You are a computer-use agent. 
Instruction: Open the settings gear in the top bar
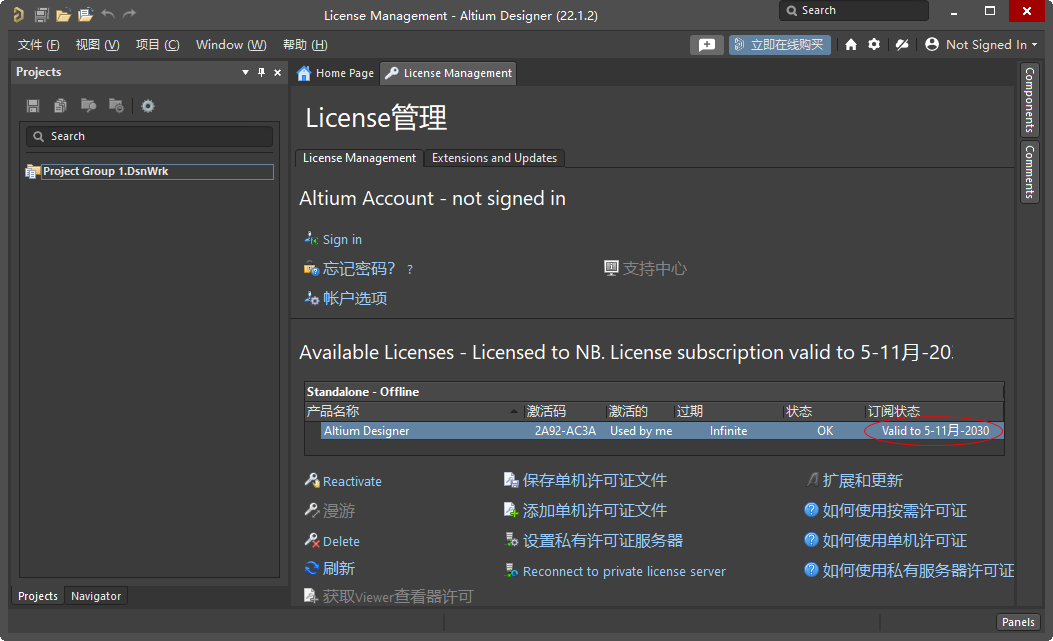pos(874,44)
